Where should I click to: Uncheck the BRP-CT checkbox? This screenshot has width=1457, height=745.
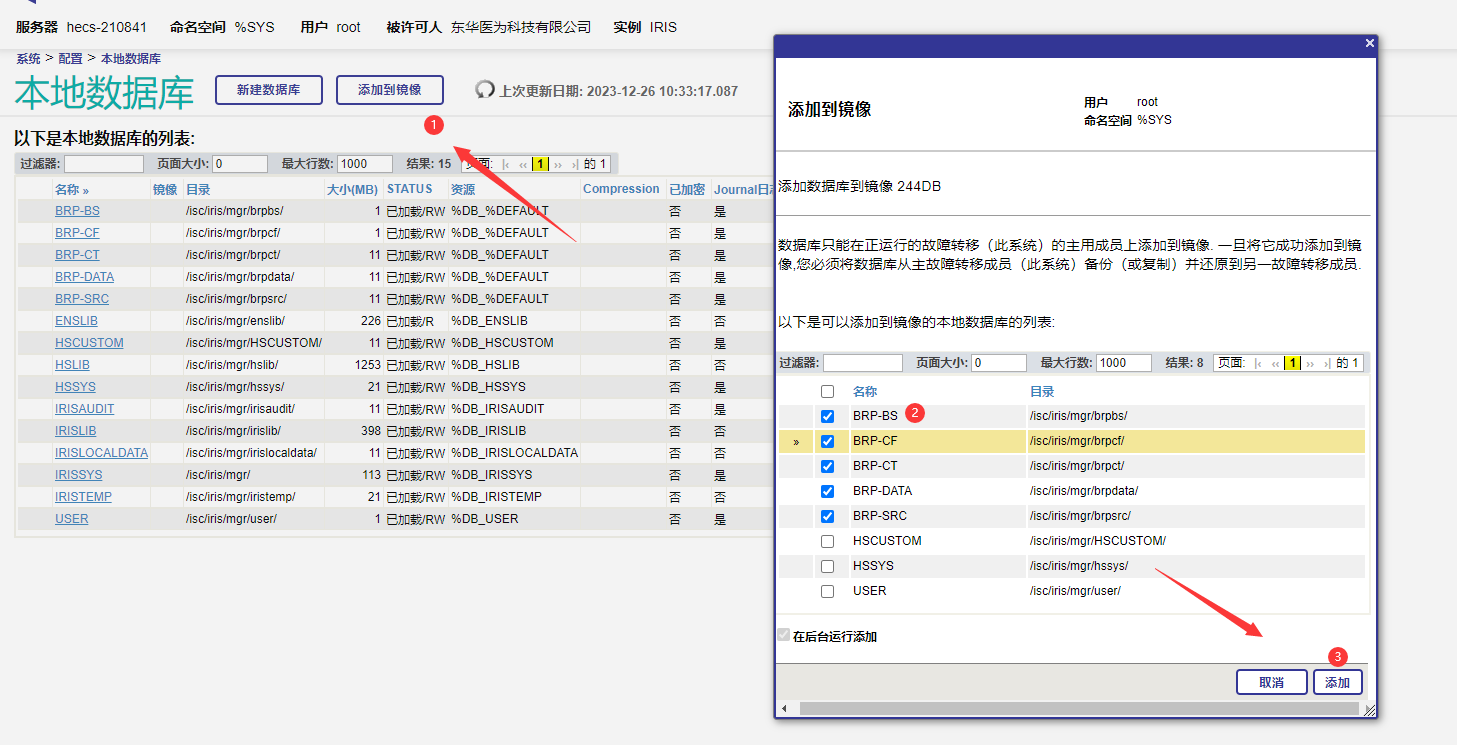[x=827, y=466]
